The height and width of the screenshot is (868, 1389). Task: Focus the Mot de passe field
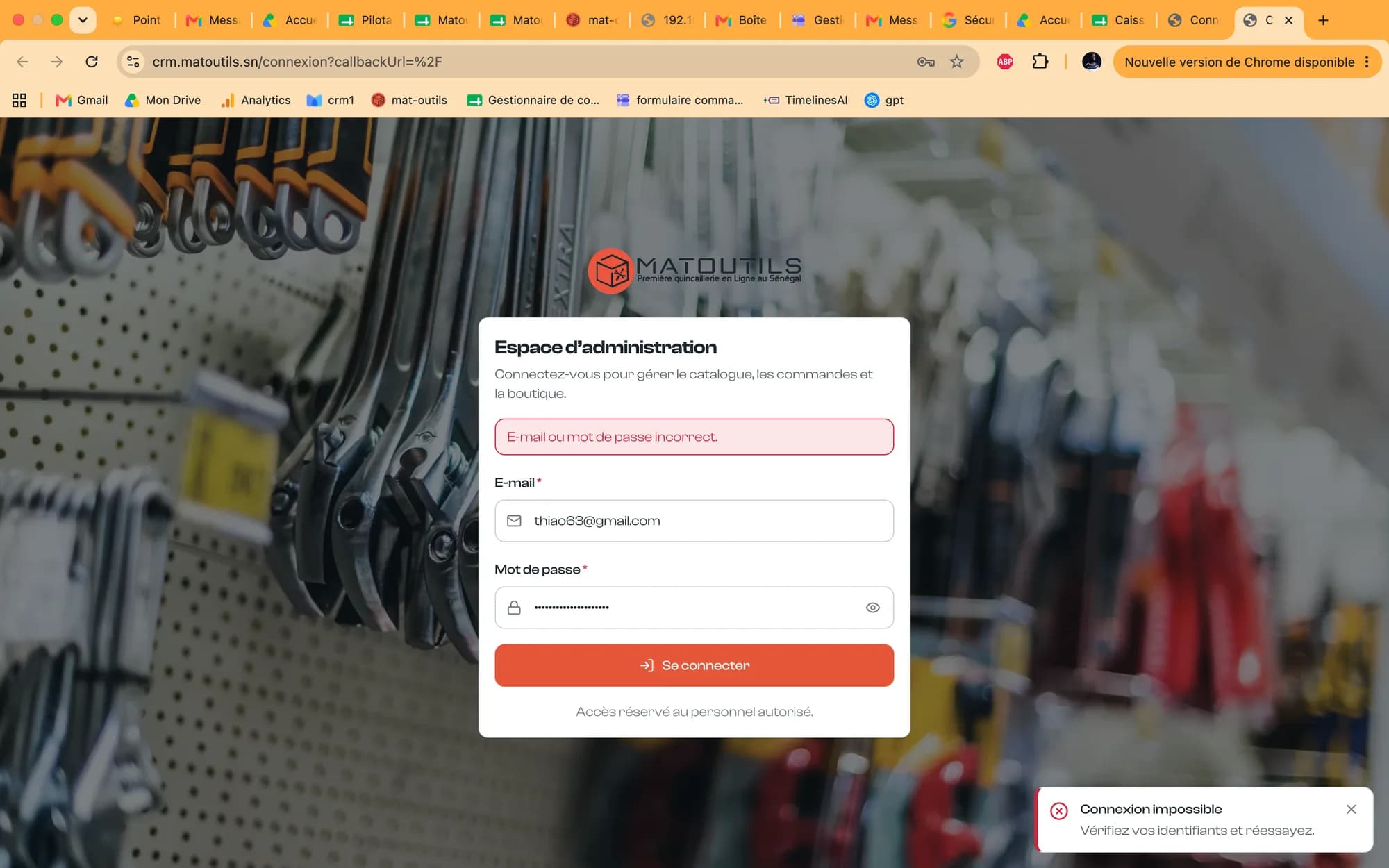click(694, 608)
